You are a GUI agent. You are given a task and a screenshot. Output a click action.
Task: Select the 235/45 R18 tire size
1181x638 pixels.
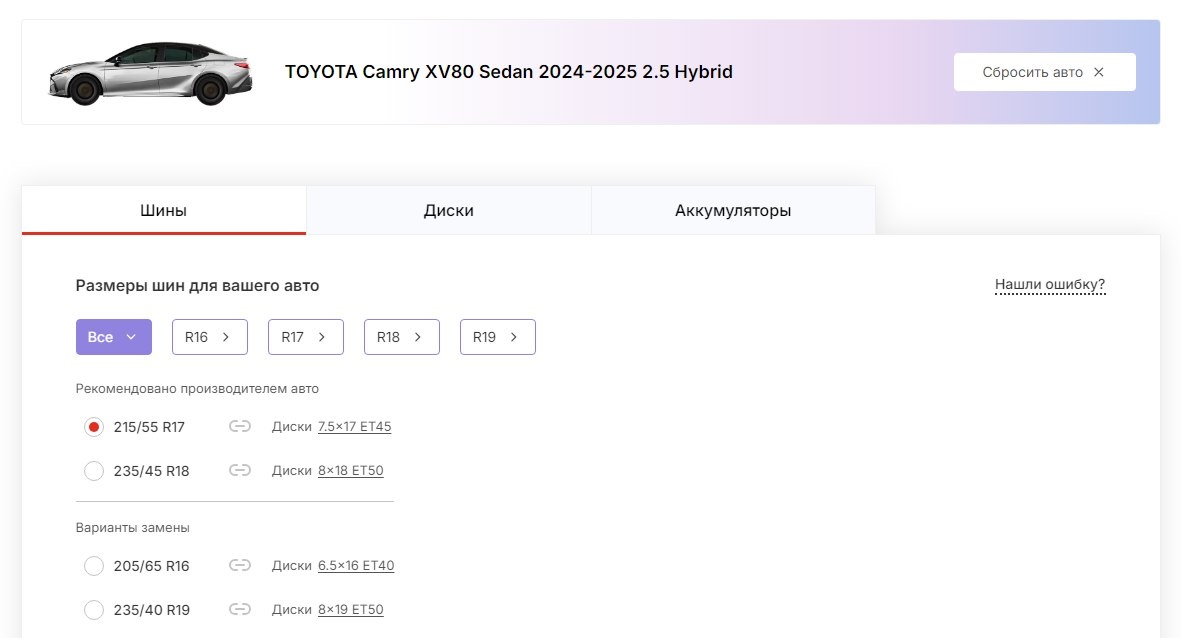pyautogui.click(x=93, y=471)
